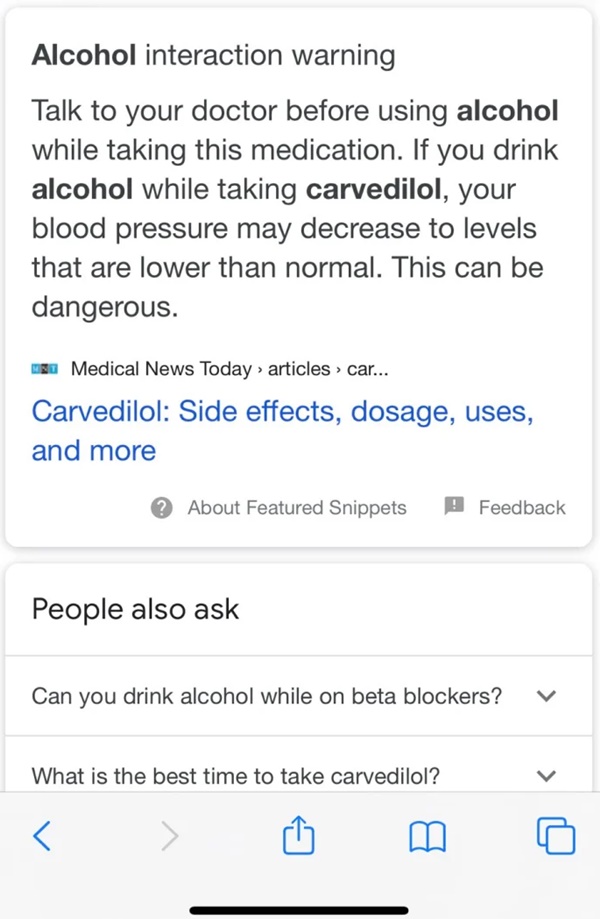Tap the Safari forward arrow
600x919 pixels.
pyautogui.click(x=170, y=835)
